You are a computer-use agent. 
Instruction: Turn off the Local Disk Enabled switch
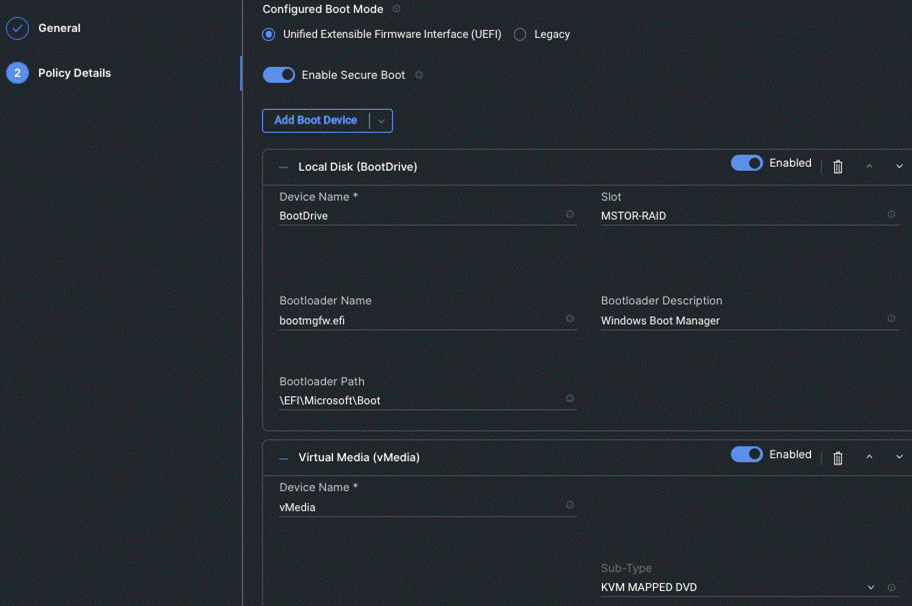click(747, 163)
